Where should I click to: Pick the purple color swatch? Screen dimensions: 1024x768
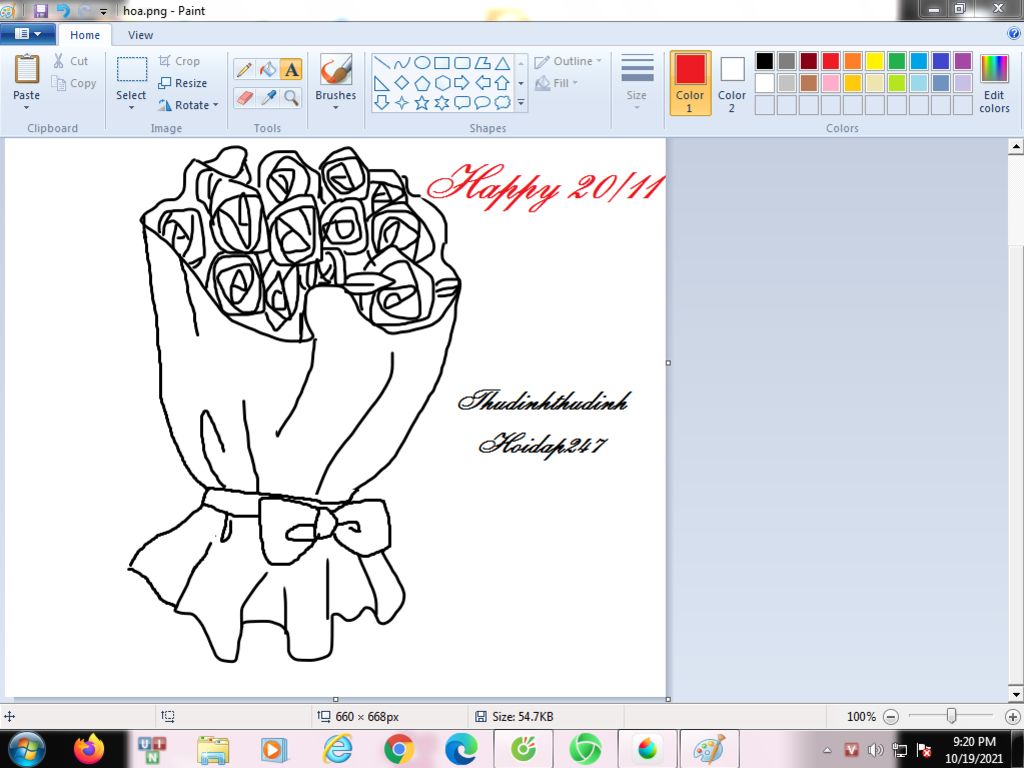[963, 61]
